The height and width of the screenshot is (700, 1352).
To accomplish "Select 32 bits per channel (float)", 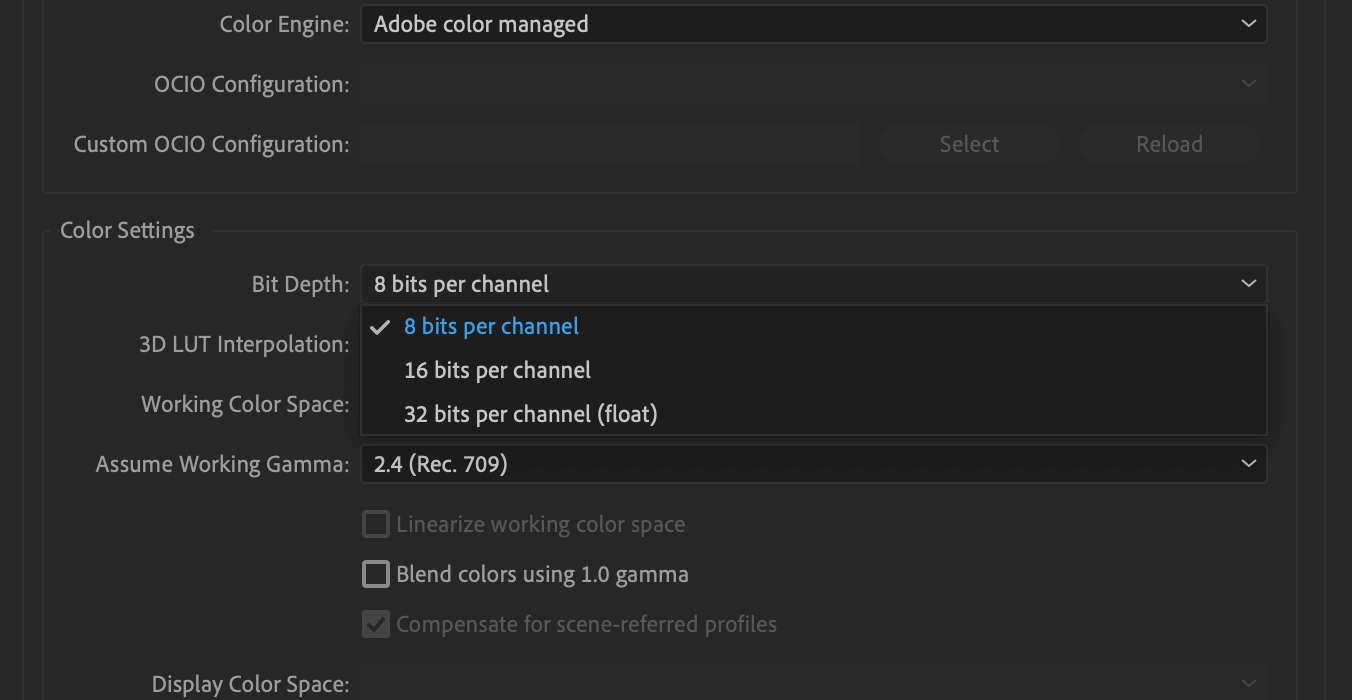I will click(530, 414).
